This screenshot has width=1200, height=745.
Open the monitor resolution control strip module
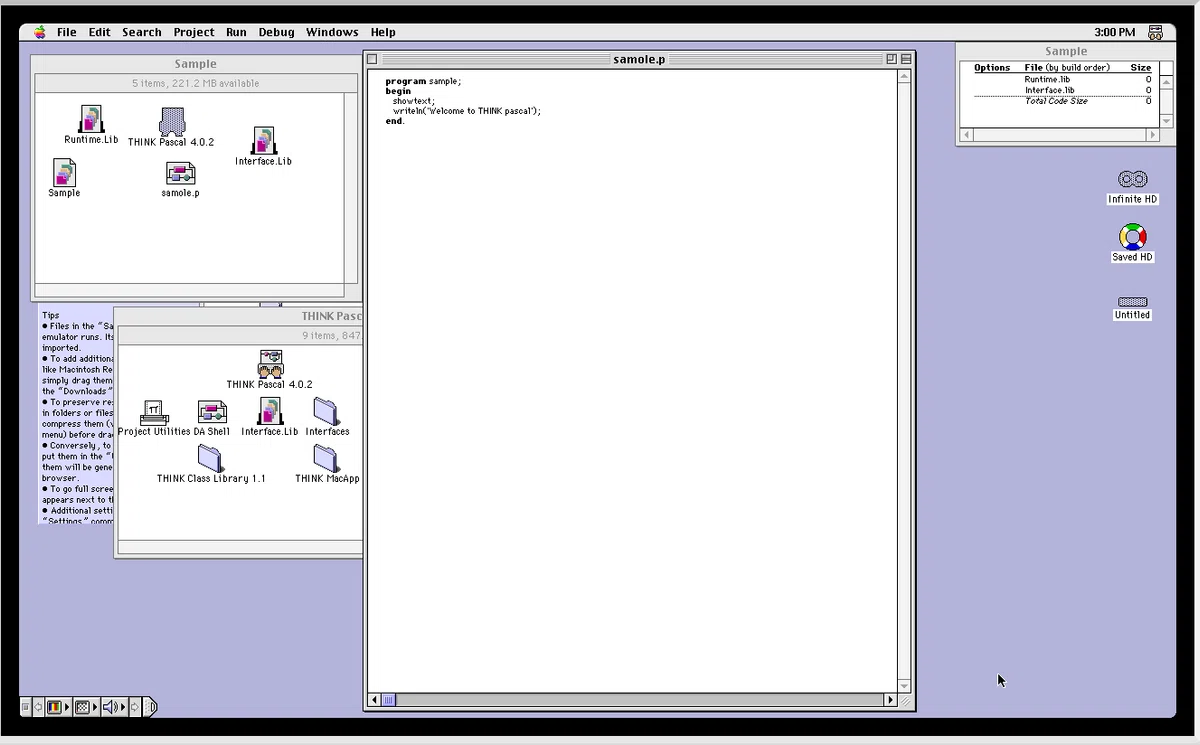point(83,707)
